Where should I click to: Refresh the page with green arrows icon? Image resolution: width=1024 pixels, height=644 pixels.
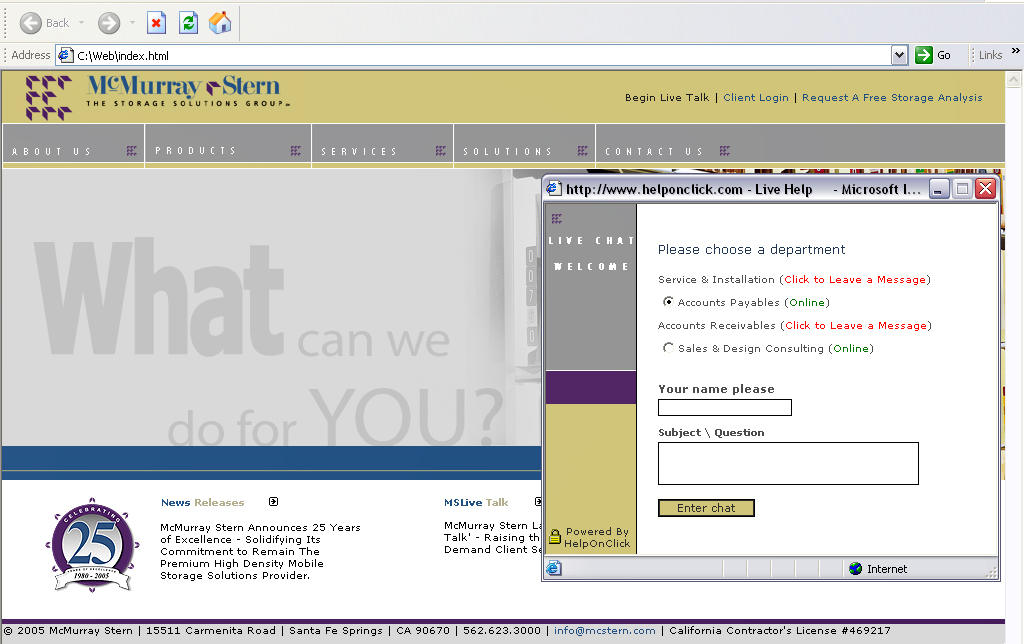coord(188,23)
